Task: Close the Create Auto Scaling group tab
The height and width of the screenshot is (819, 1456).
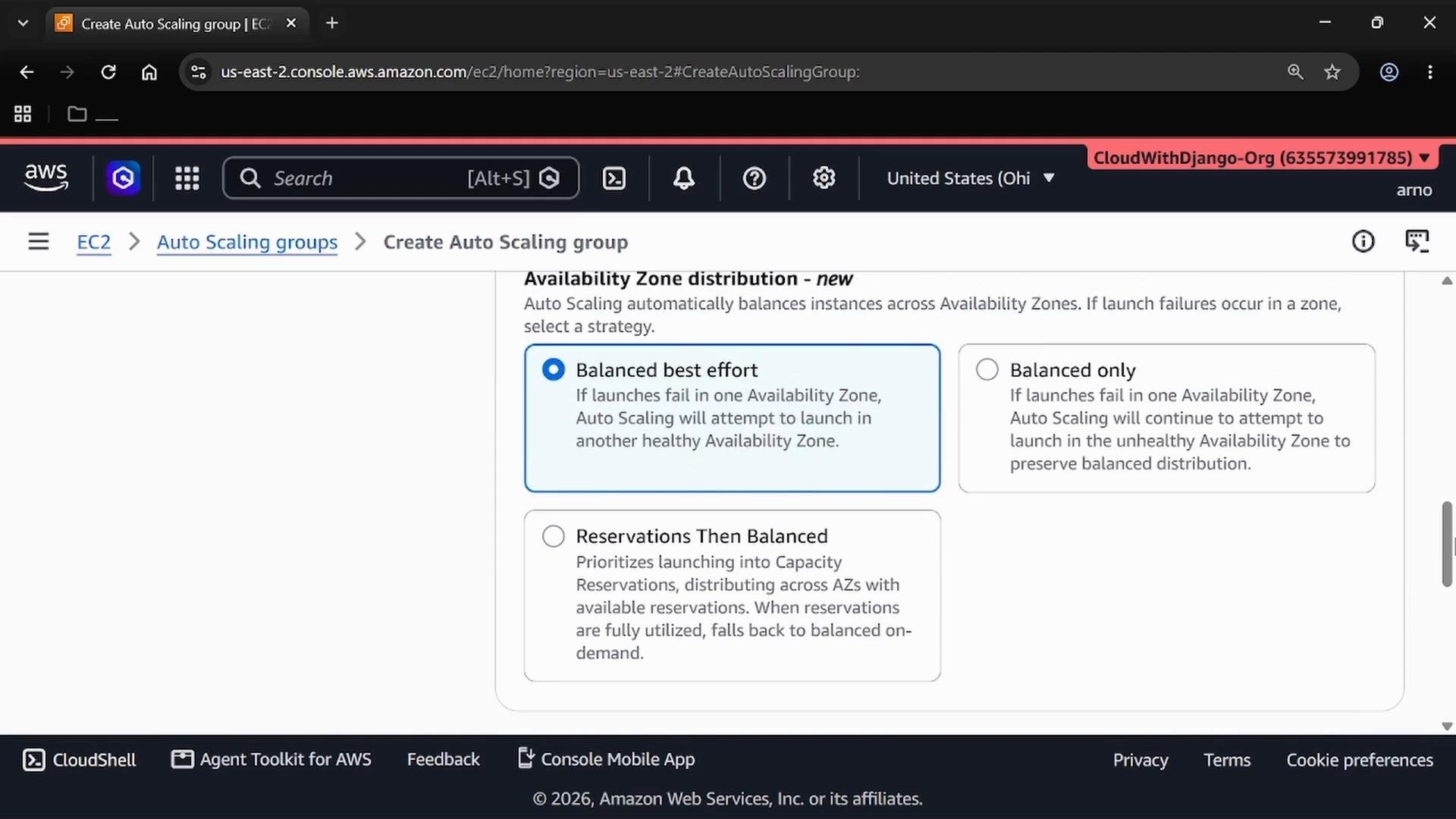Action: pos(291,24)
